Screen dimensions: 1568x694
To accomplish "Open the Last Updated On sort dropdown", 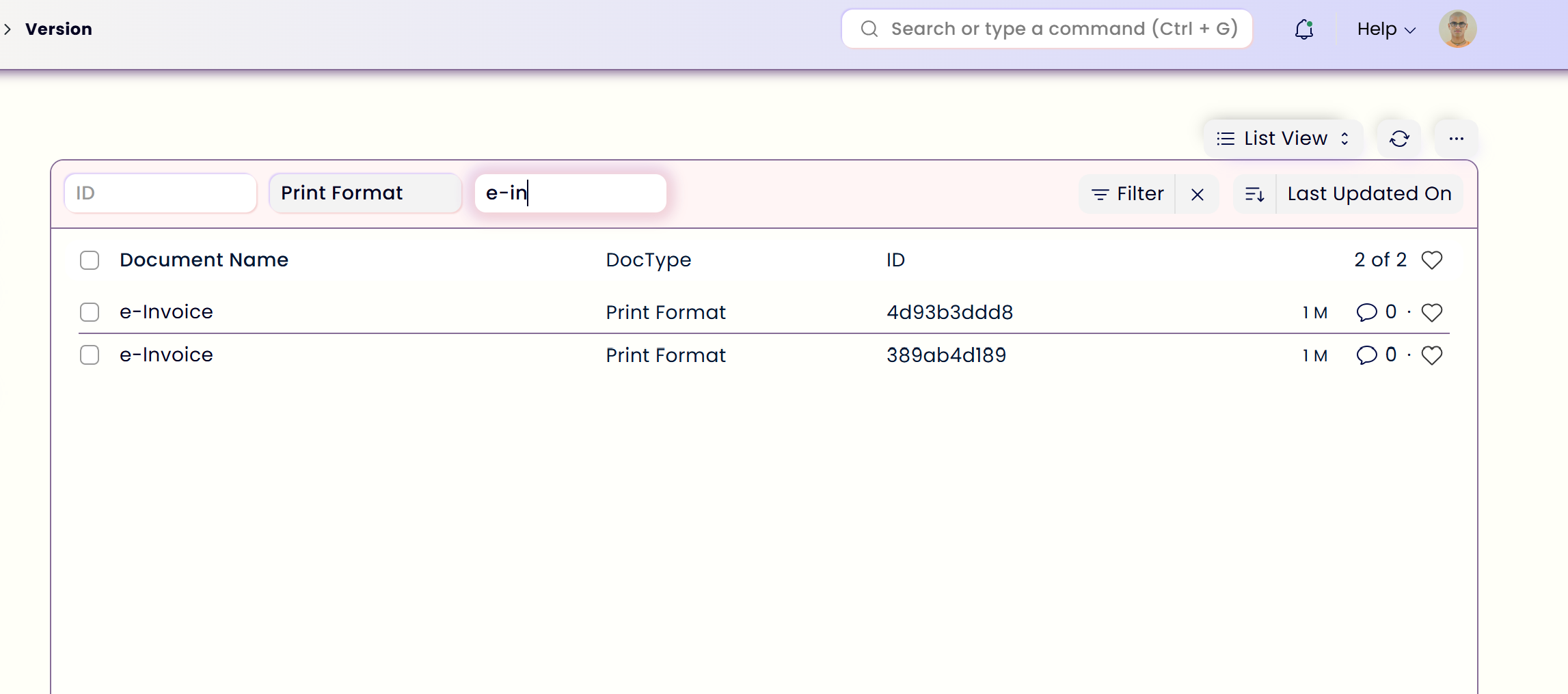I will pos(1369,194).
